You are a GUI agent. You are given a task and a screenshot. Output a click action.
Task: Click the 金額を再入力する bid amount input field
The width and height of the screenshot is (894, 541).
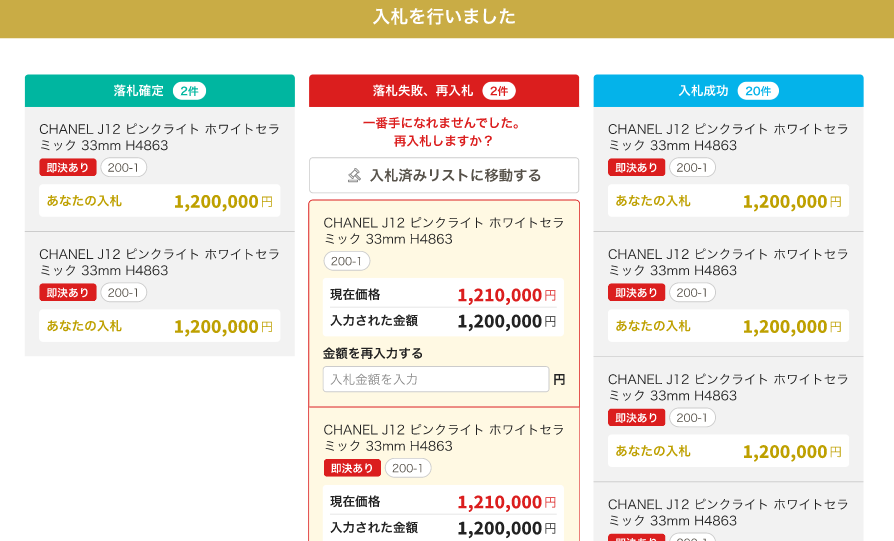[x=436, y=379]
